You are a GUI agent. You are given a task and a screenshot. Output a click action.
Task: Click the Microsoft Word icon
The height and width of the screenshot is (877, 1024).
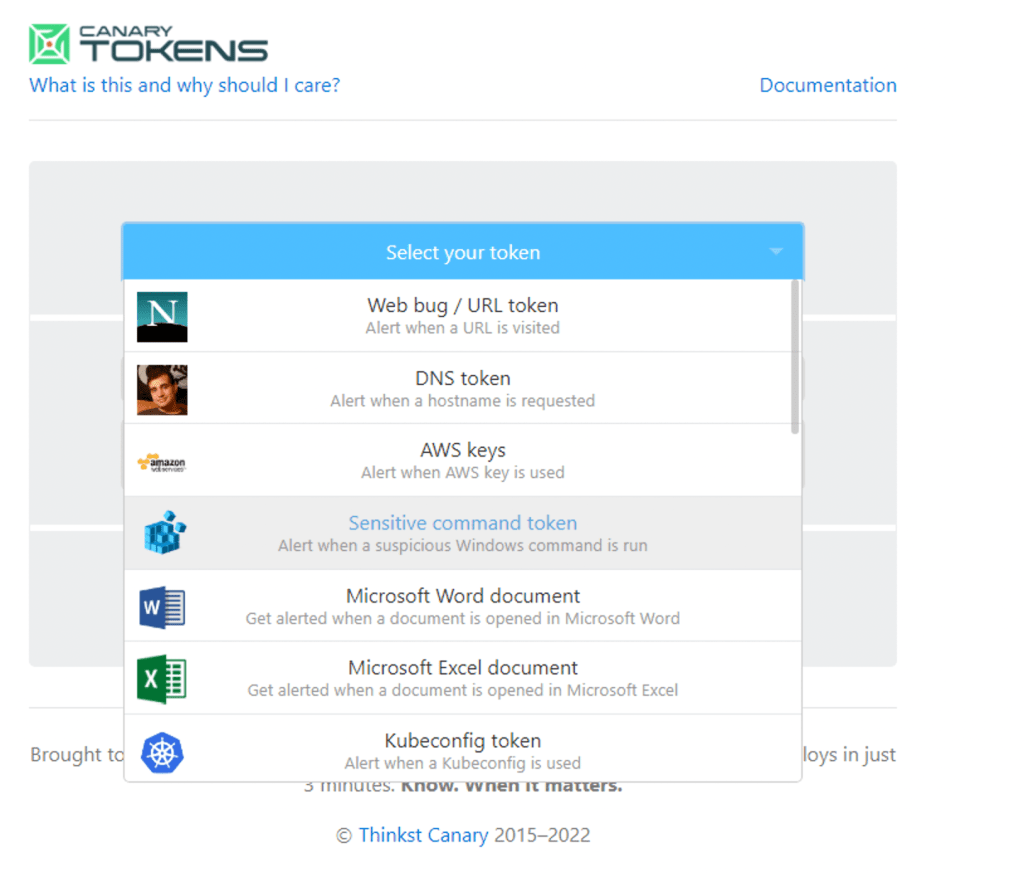[x=162, y=607]
